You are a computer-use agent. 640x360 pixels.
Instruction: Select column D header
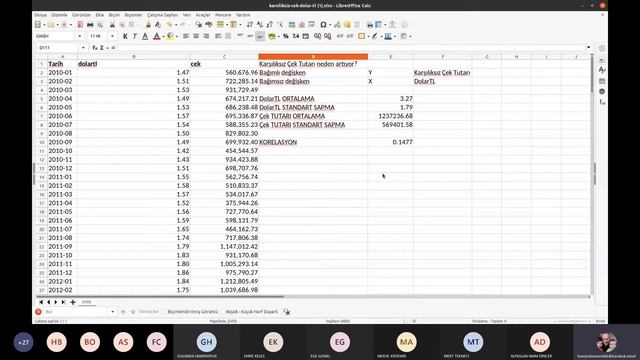point(313,57)
